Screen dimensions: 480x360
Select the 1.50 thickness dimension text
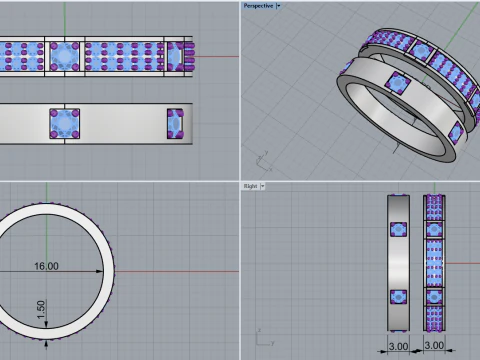pos(40,310)
